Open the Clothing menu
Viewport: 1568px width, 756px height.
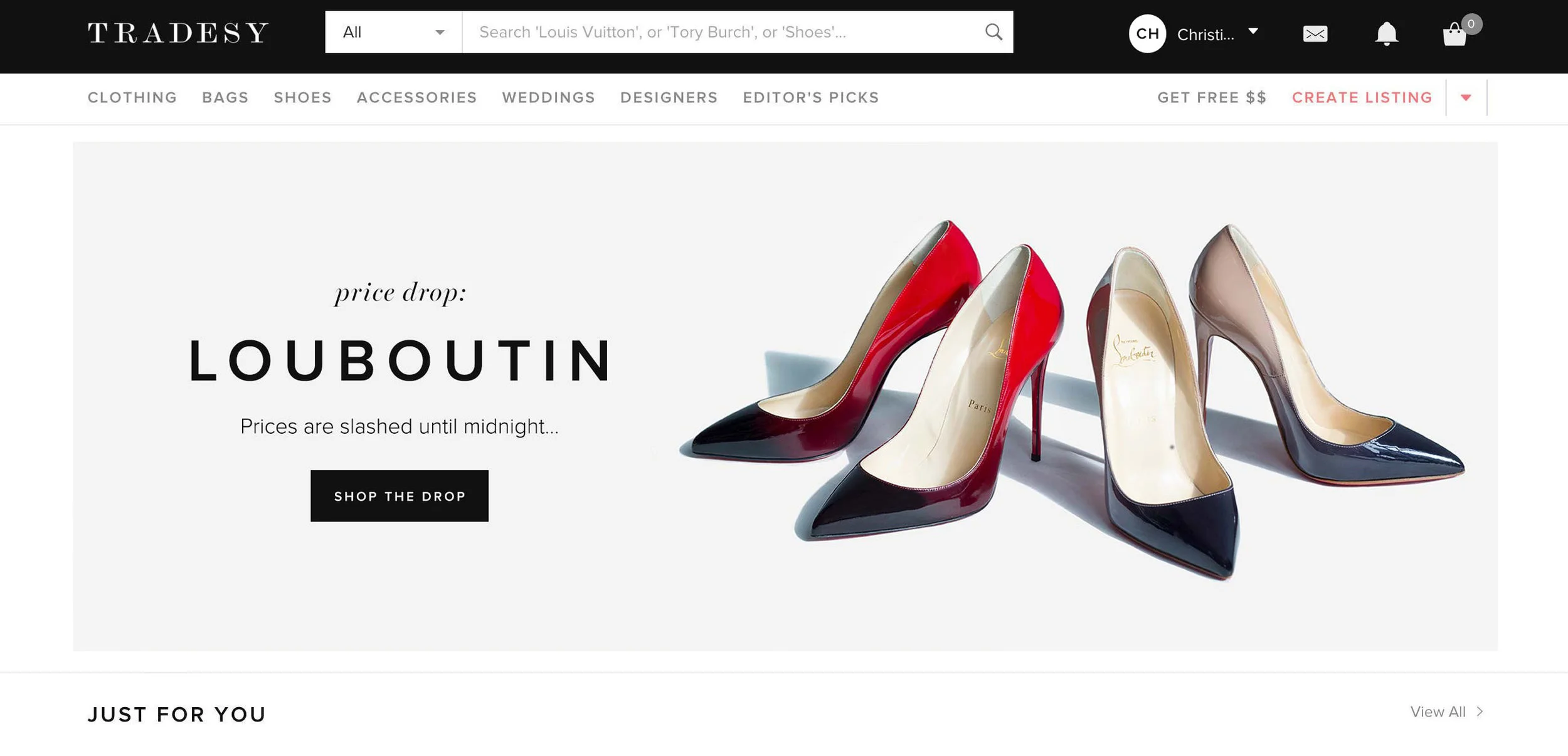pos(132,98)
